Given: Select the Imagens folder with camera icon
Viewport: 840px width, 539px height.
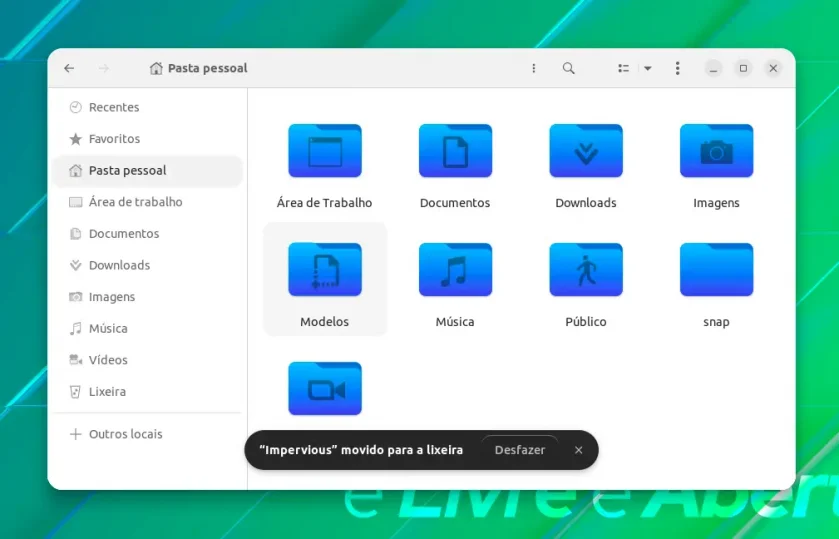Looking at the screenshot, I should pos(716,151).
